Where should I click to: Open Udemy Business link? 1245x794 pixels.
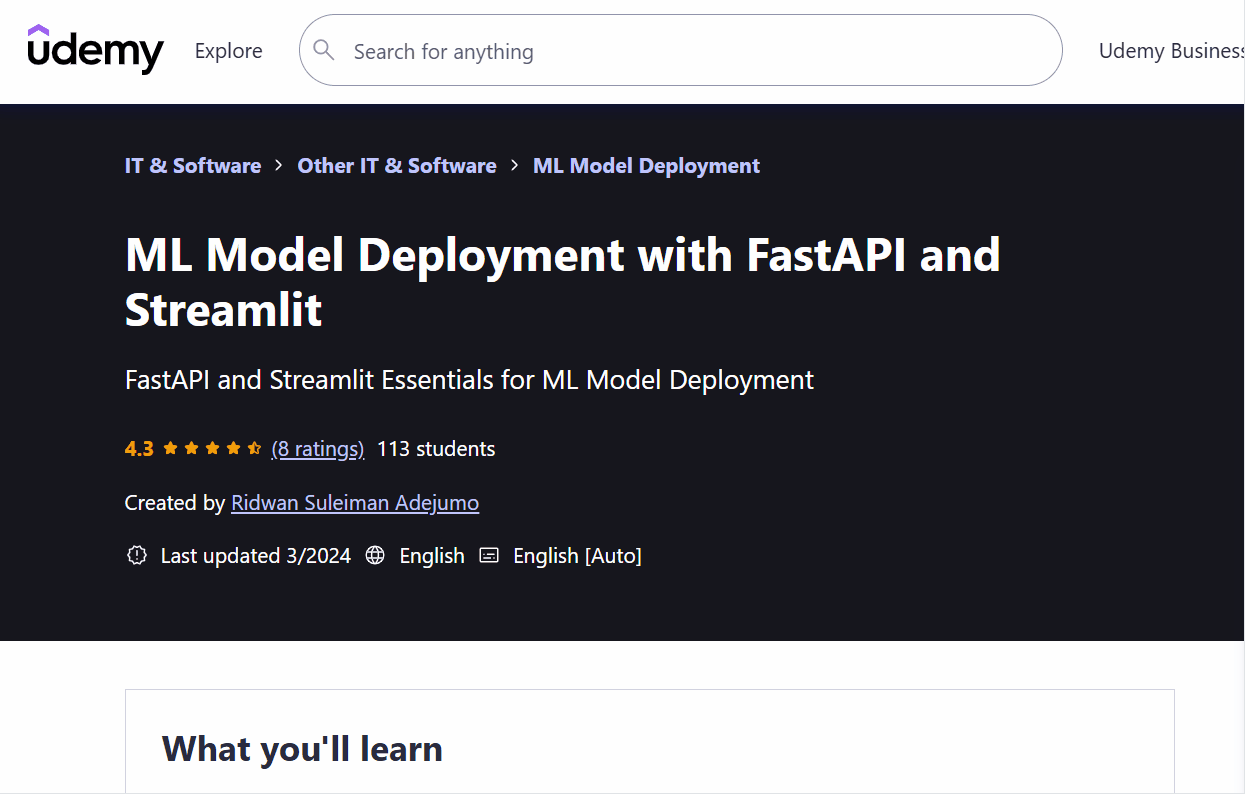click(x=1171, y=51)
